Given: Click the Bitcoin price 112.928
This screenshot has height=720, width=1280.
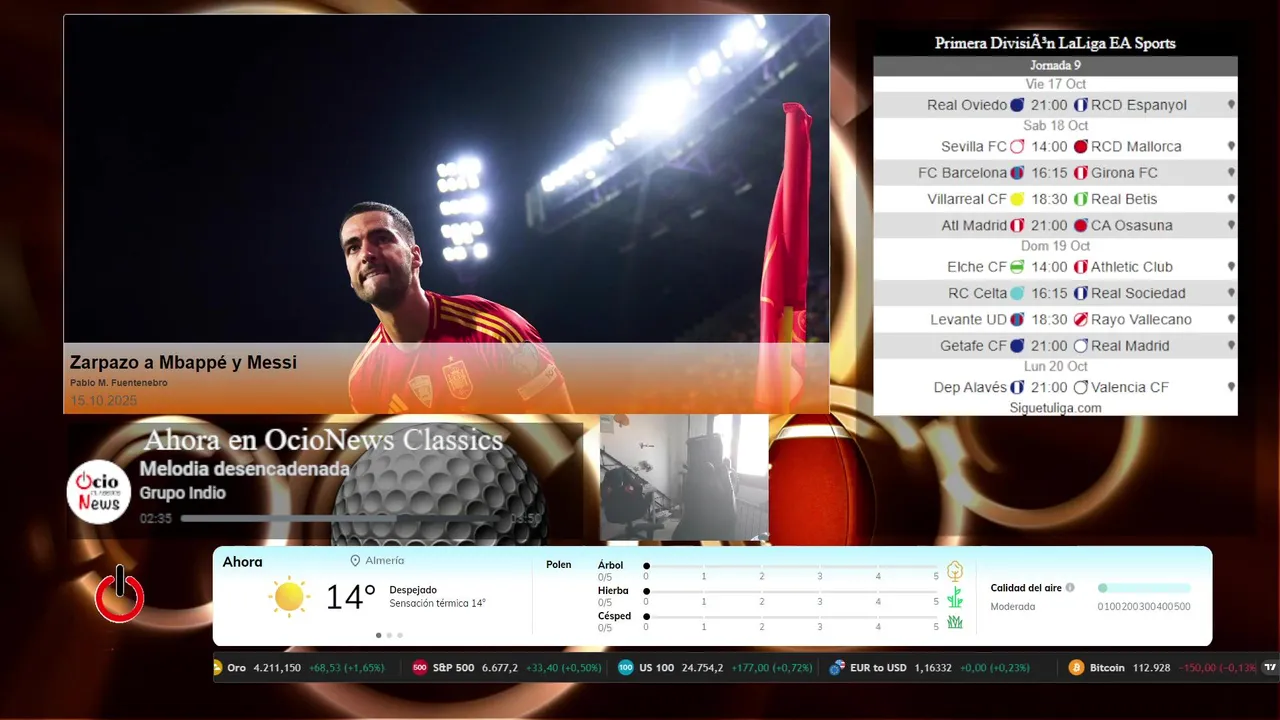Looking at the screenshot, I should [1151, 668].
